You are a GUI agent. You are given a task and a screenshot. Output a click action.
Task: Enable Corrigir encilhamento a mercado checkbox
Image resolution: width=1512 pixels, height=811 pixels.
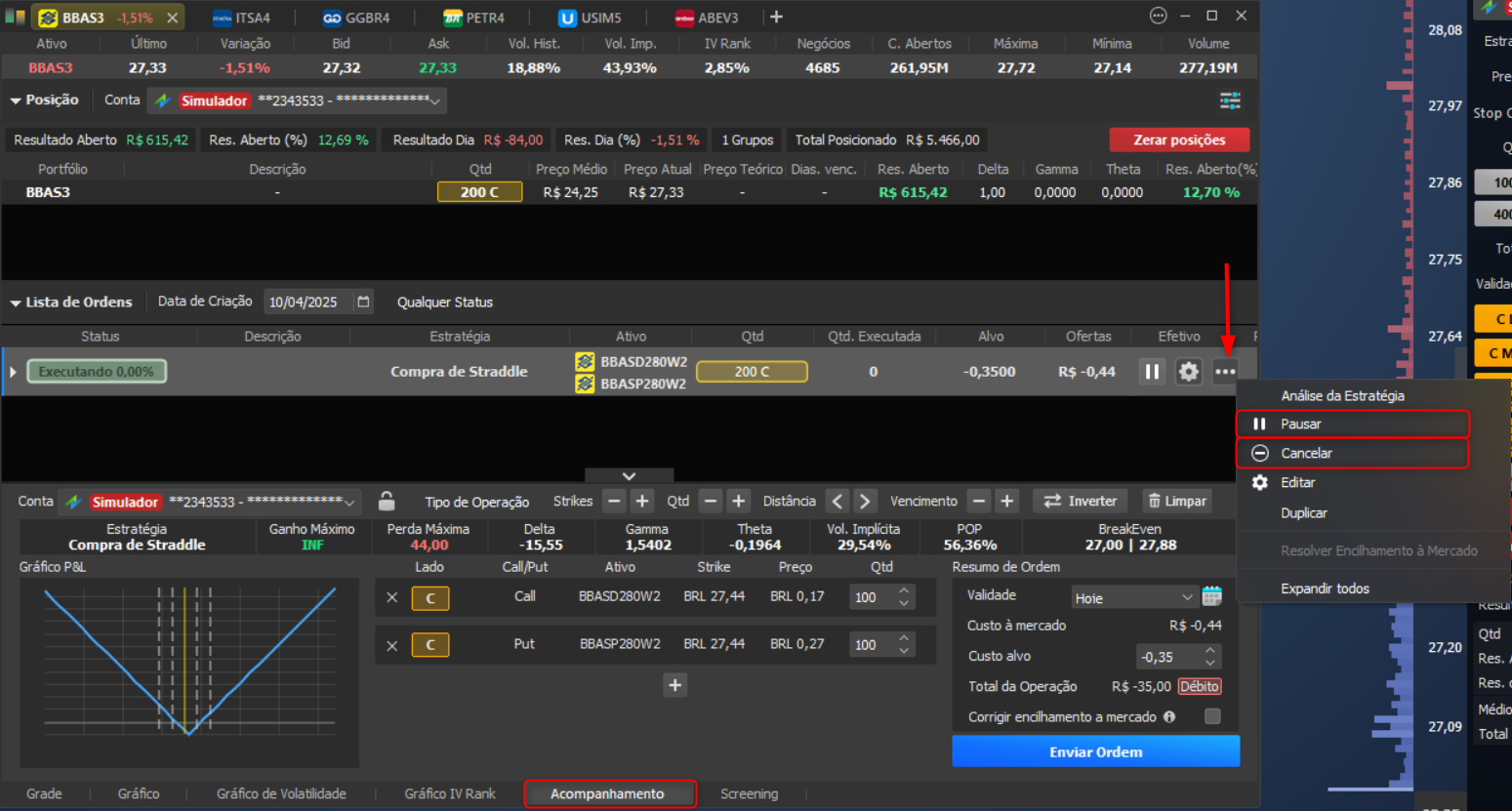point(1212,716)
